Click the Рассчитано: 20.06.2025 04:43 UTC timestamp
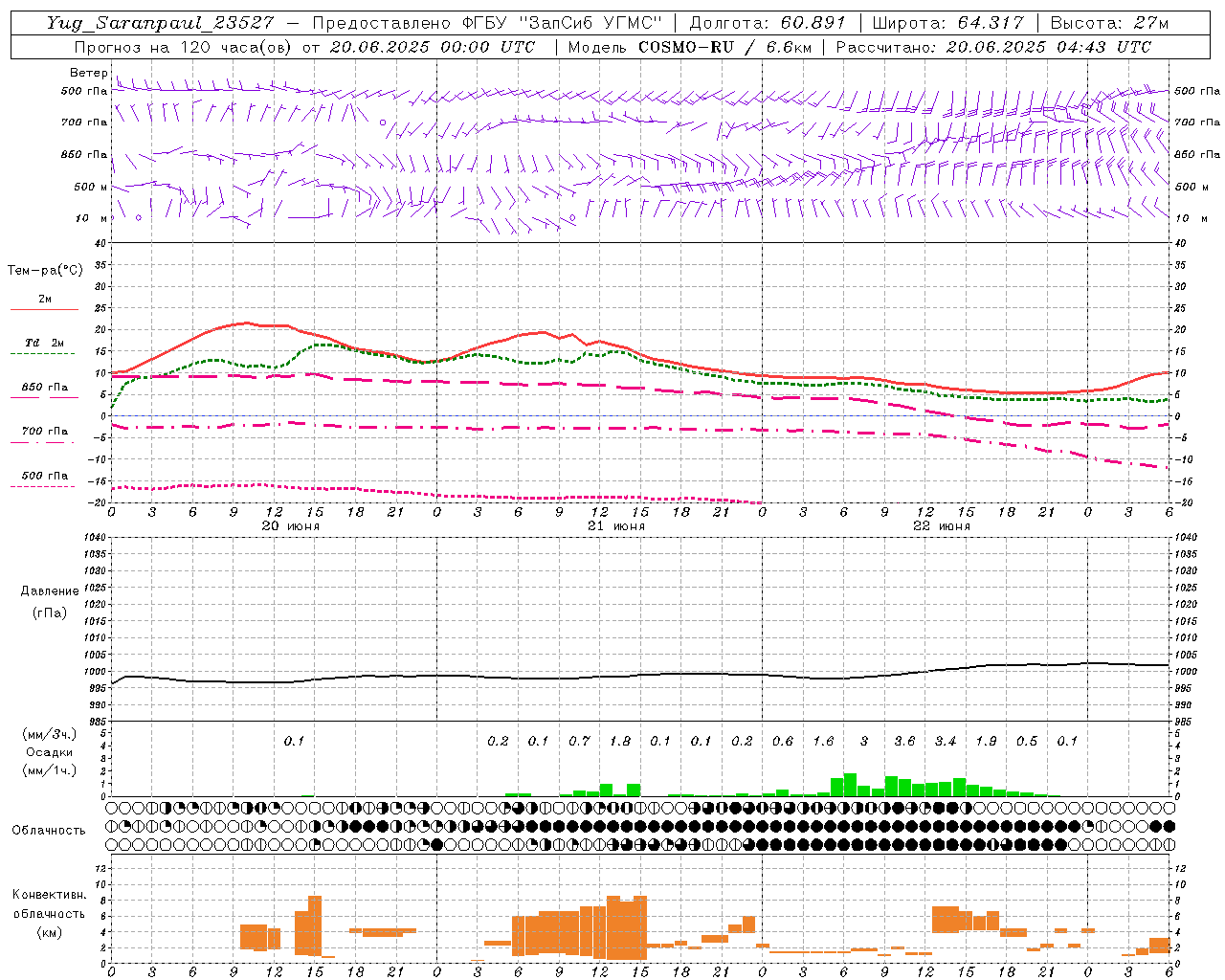The height and width of the screenshot is (980, 1225). pyautogui.click(x=994, y=47)
